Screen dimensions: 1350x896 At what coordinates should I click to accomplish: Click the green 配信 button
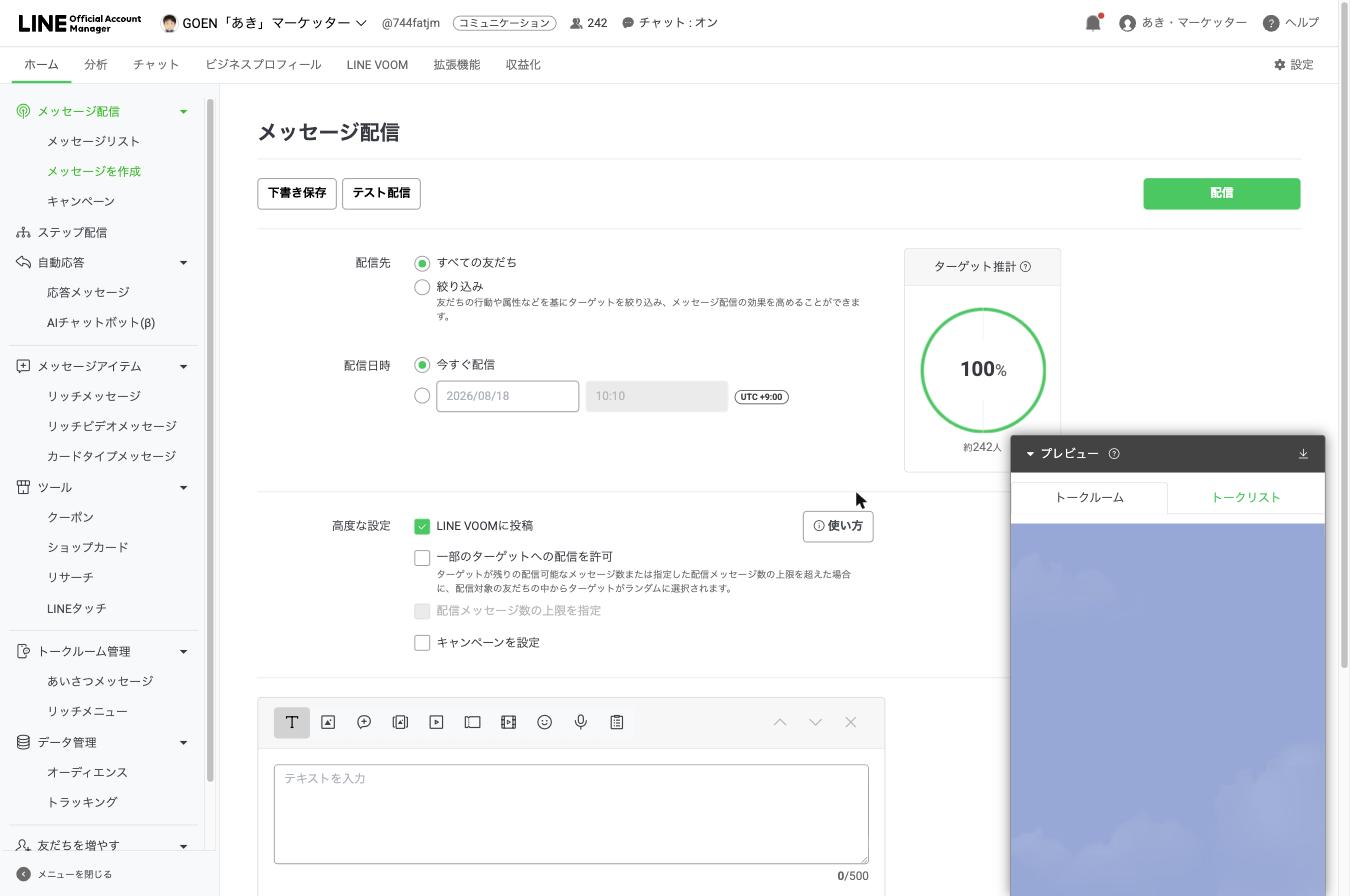(x=1222, y=193)
